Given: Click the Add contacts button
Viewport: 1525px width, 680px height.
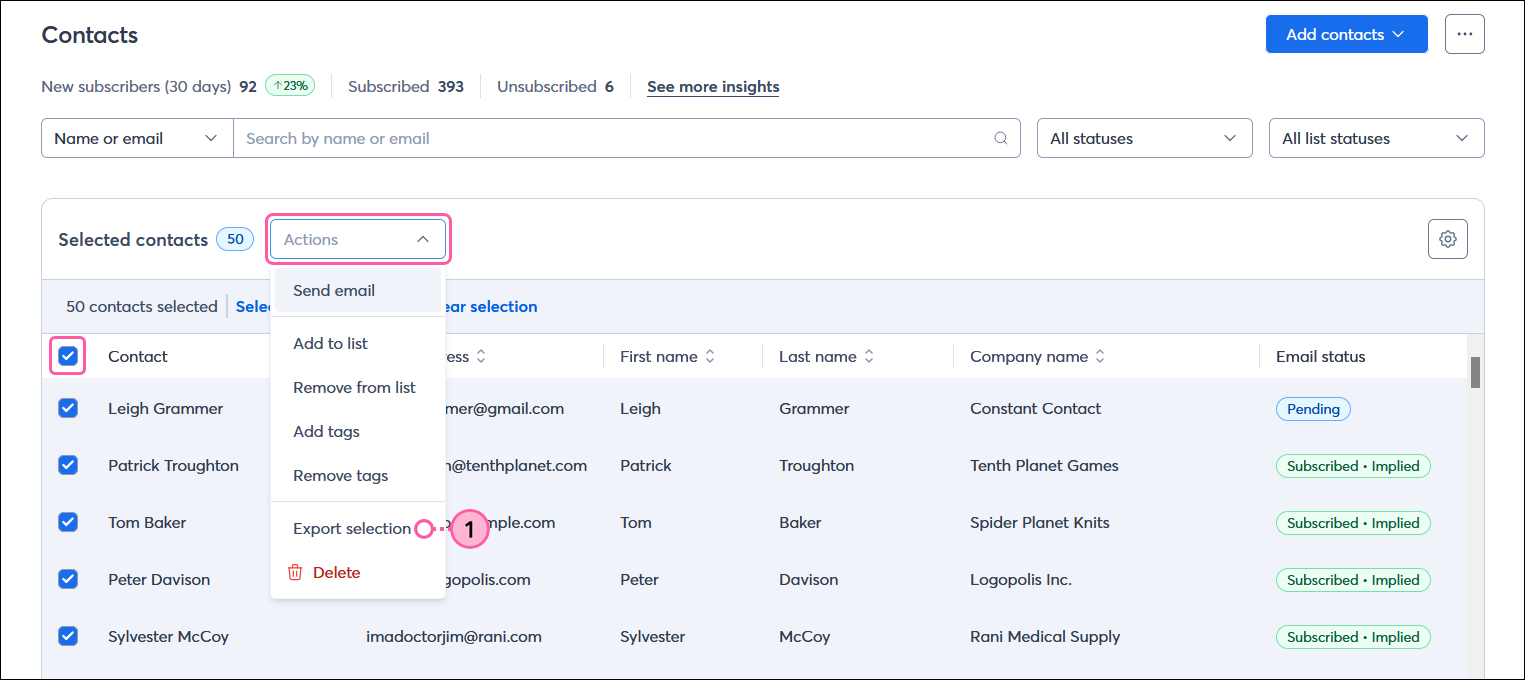Looking at the screenshot, I should pyautogui.click(x=1346, y=33).
